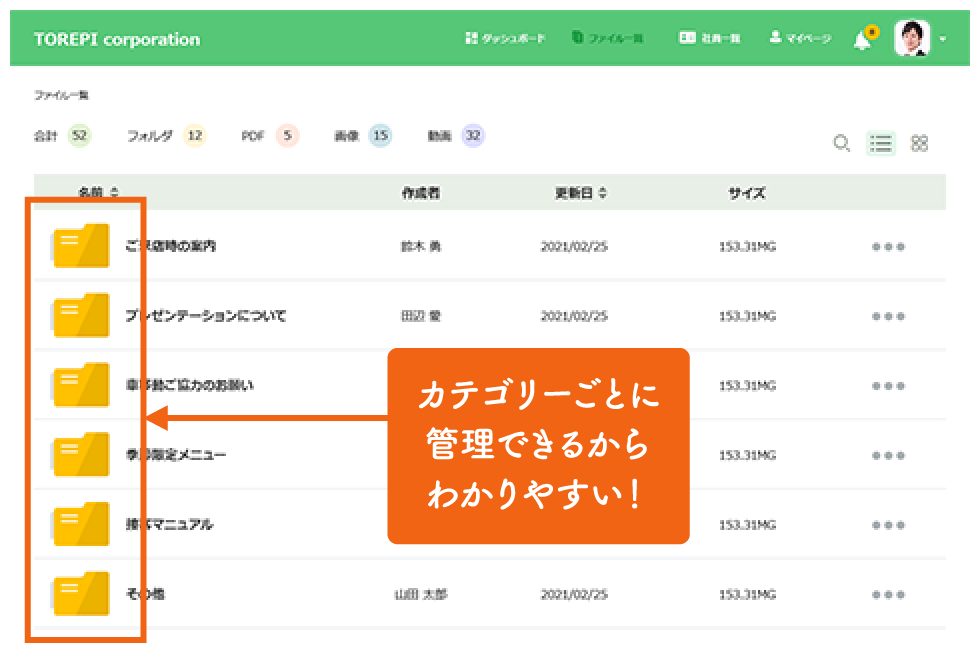This screenshot has height=664, width=980.
Task: Open more options for ご来店時の案内 row
Action: tap(888, 247)
